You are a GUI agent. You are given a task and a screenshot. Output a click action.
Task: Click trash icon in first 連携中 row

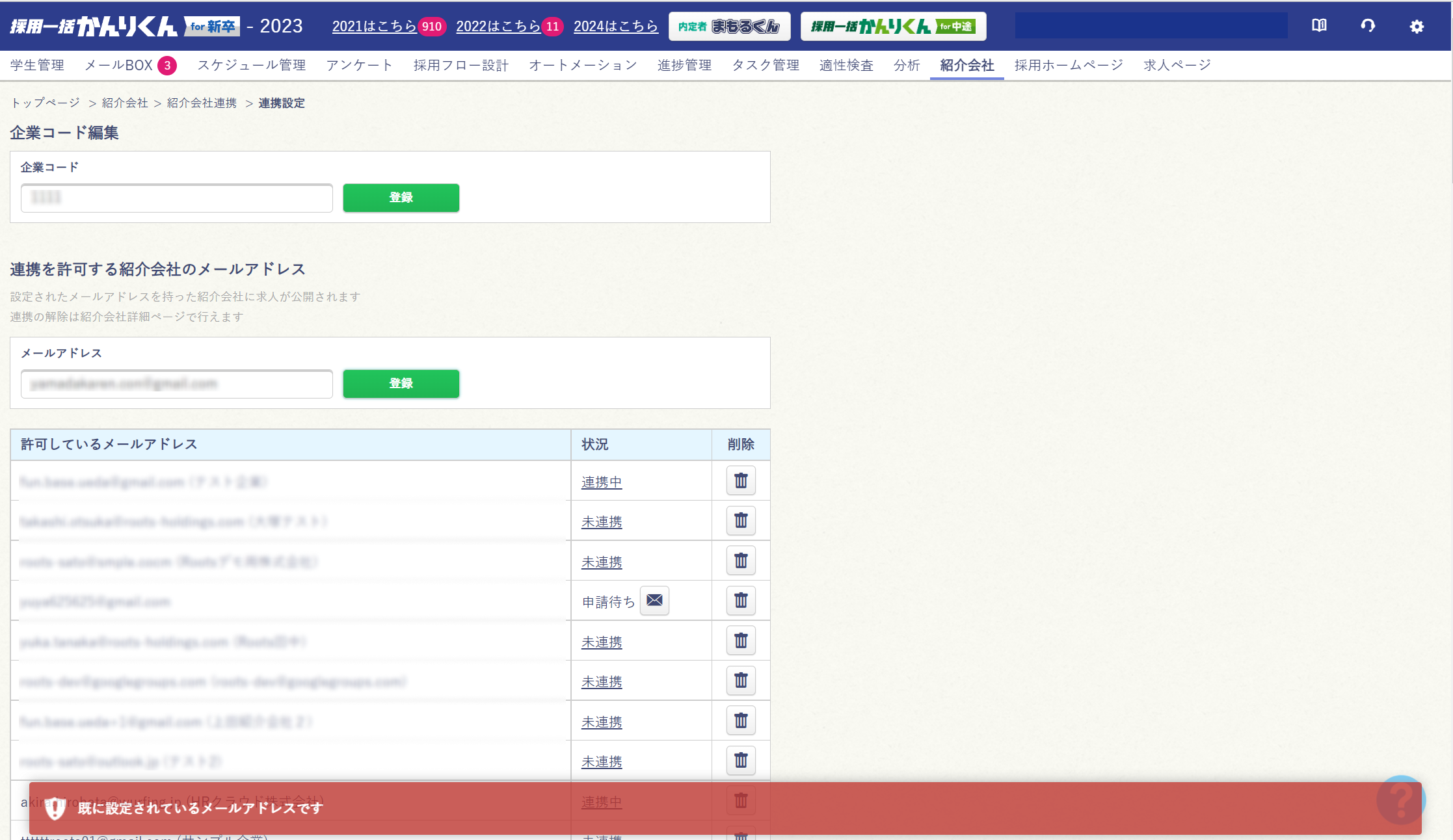741,481
